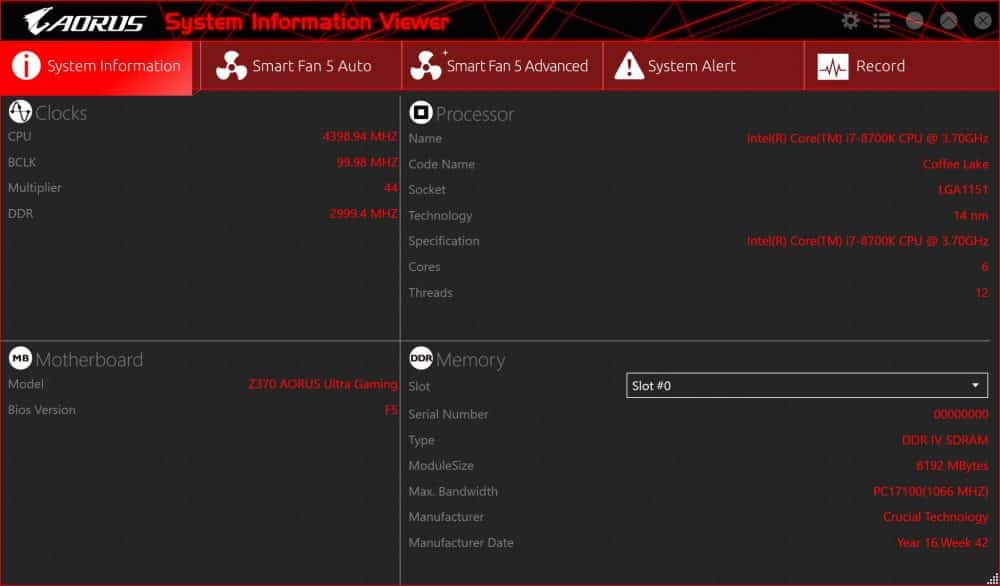Image resolution: width=1000 pixels, height=586 pixels.
Task: Open the System Alert tab
Action: point(703,66)
